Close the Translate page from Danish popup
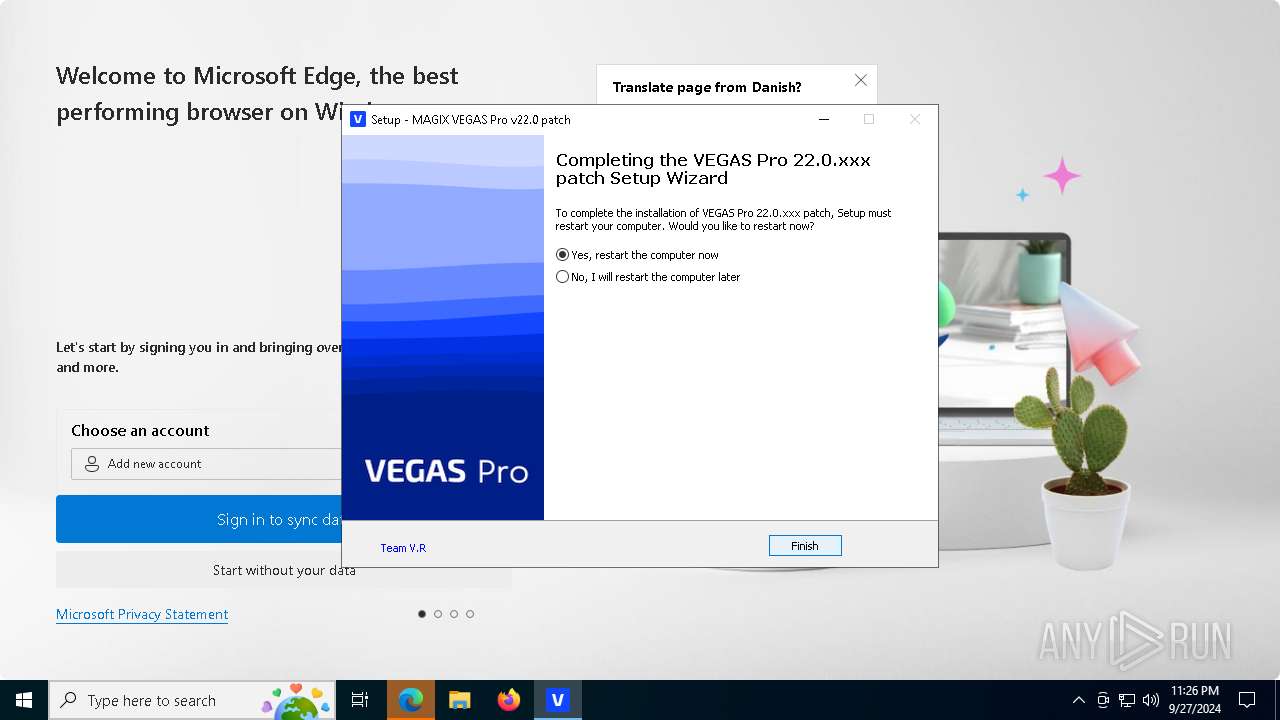The image size is (1280, 720). pyautogui.click(x=861, y=80)
